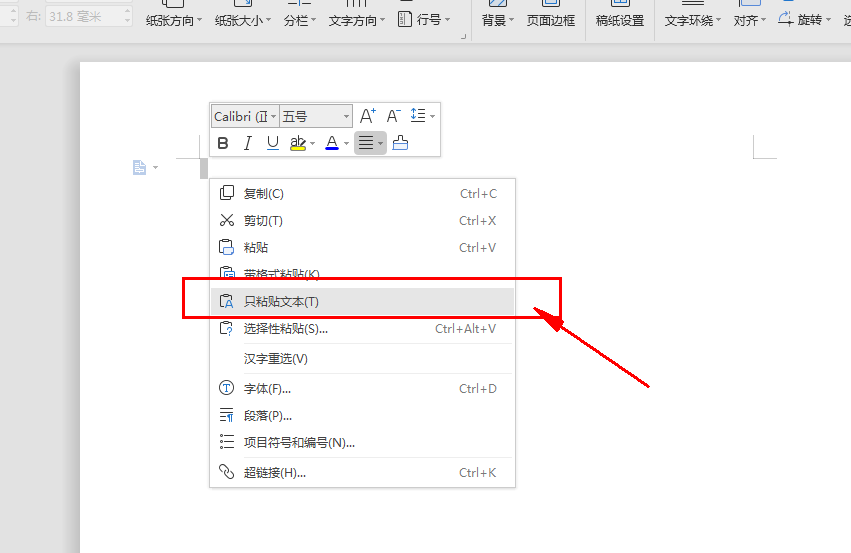Screen dimensions: 851x553
Task: Click the line spacing icon
Action: pyautogui.click(x=418, y=116)
